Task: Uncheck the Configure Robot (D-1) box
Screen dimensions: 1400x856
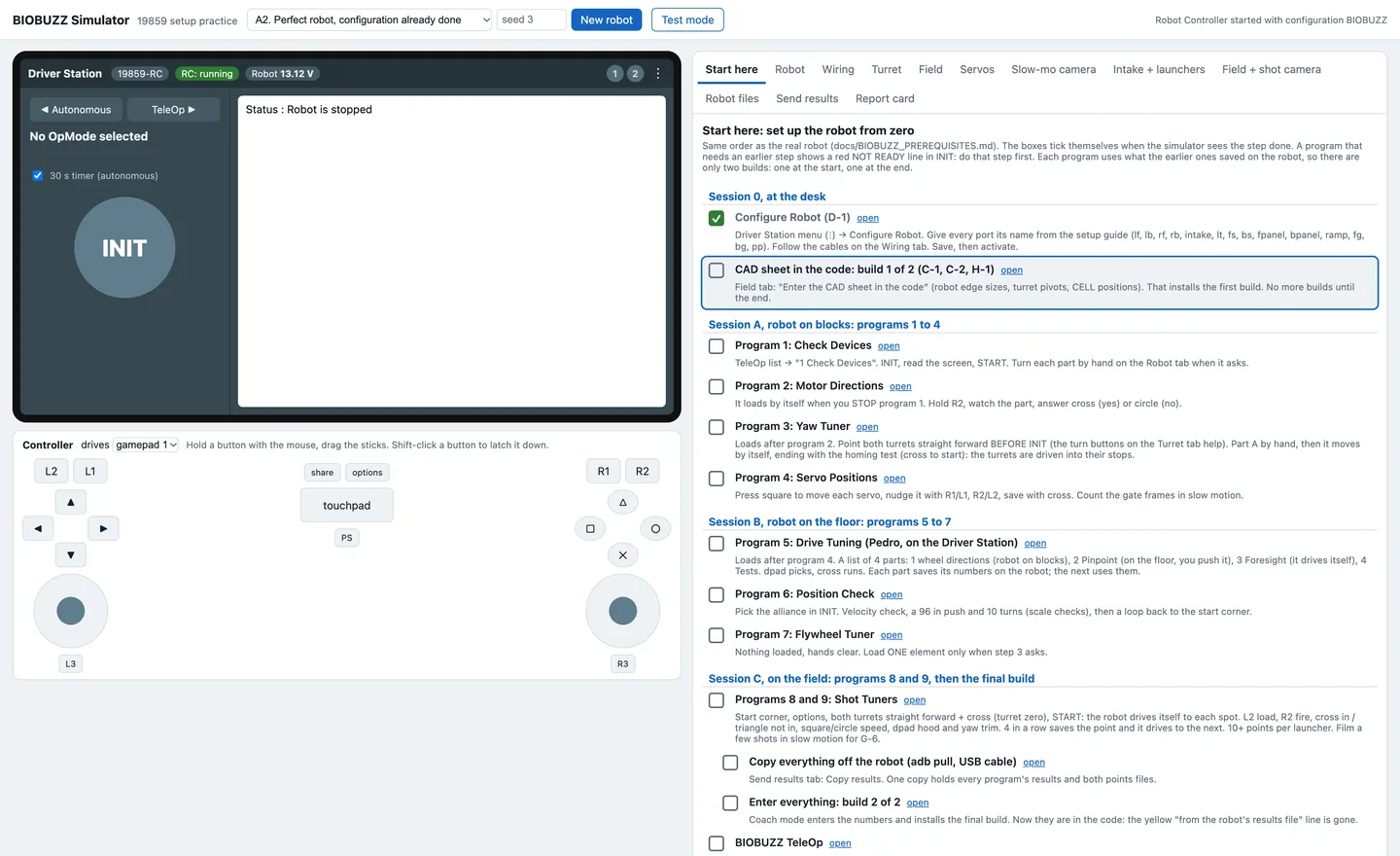Action: (717, 218)
